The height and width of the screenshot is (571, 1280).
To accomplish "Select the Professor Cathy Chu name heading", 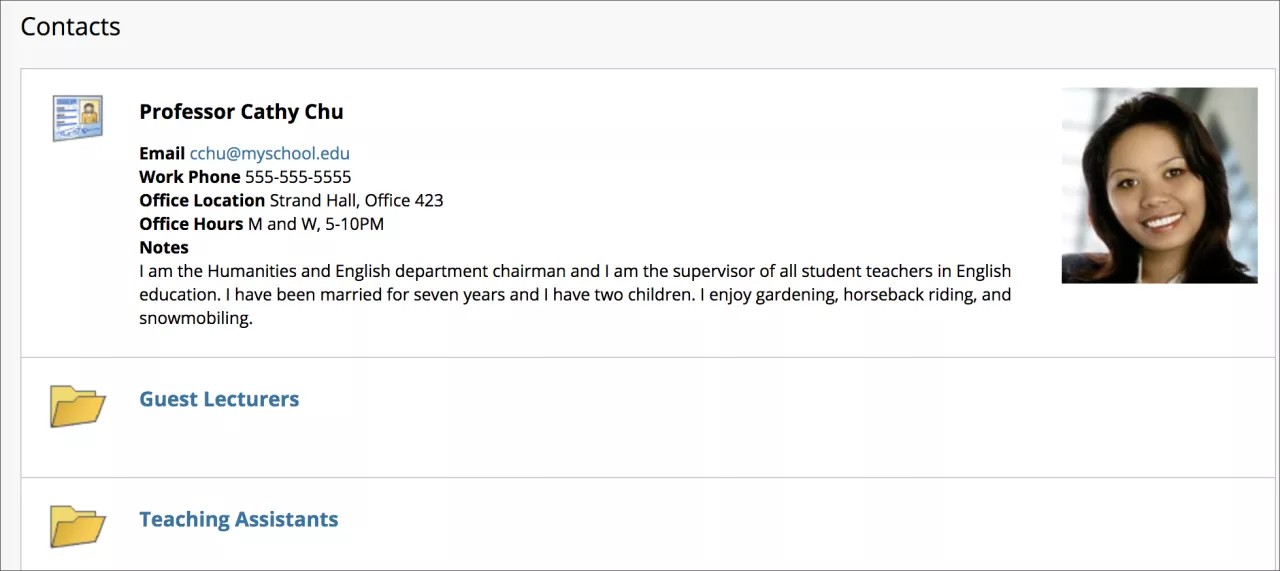I will coord(241,112).
